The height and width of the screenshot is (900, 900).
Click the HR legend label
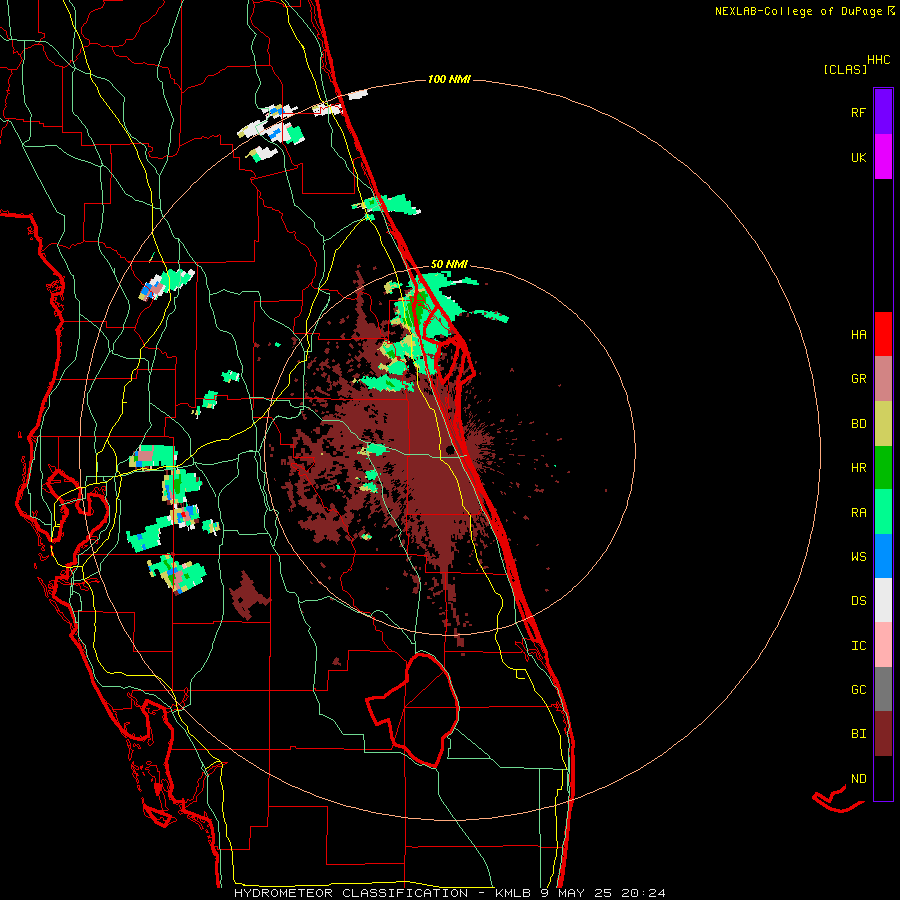tap(858, 468)
